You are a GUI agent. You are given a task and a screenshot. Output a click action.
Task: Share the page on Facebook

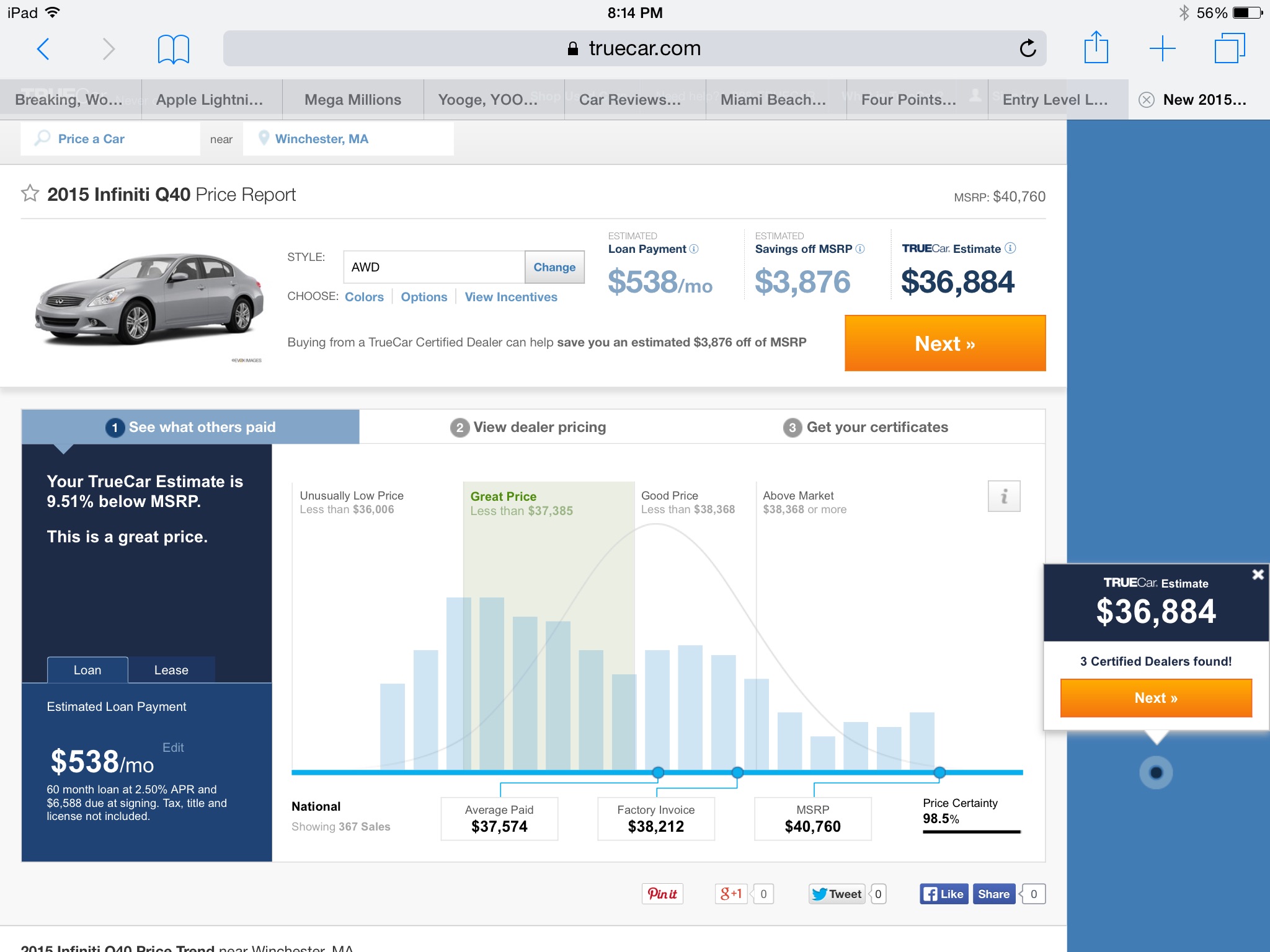click(994, 894)
